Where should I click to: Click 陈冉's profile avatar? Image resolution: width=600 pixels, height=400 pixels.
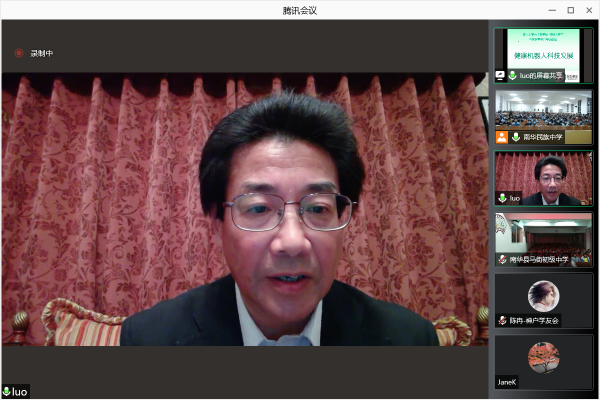543,294
